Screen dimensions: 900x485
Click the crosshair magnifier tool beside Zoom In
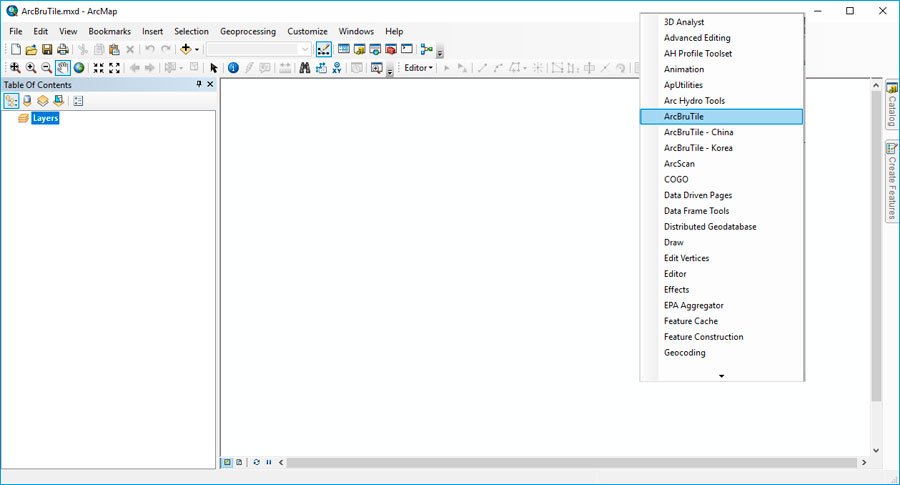point(15,68)
